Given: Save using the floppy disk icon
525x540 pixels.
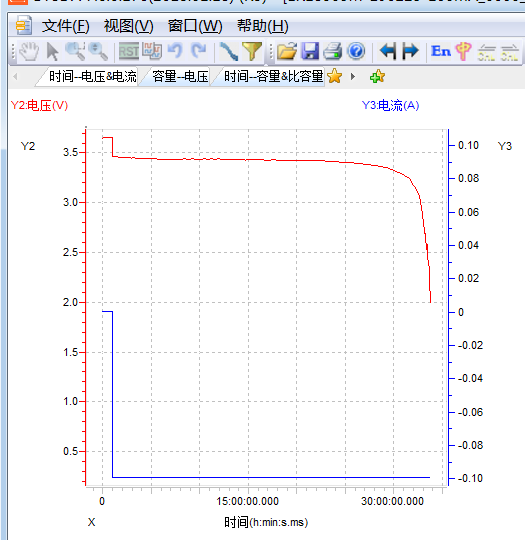Looking at the screenshot, I should point(310,52).
